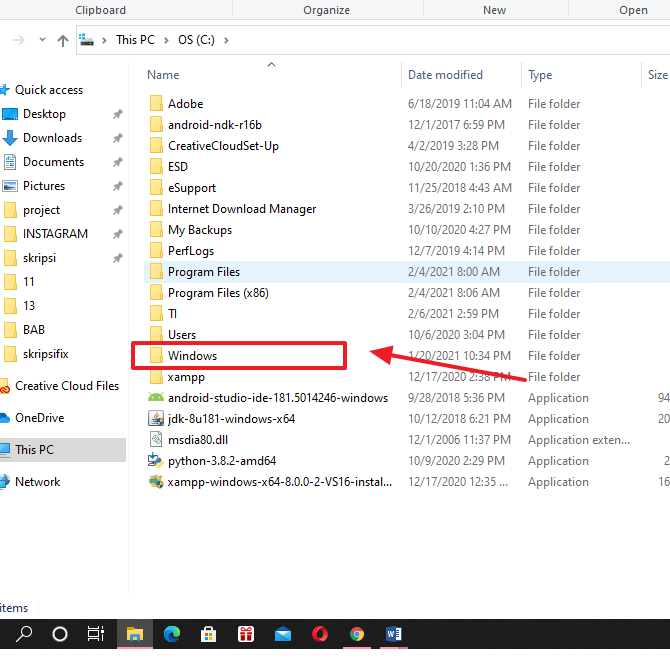
Task: Open Microsoft Store from taskbar
Action: click(209, 634)
